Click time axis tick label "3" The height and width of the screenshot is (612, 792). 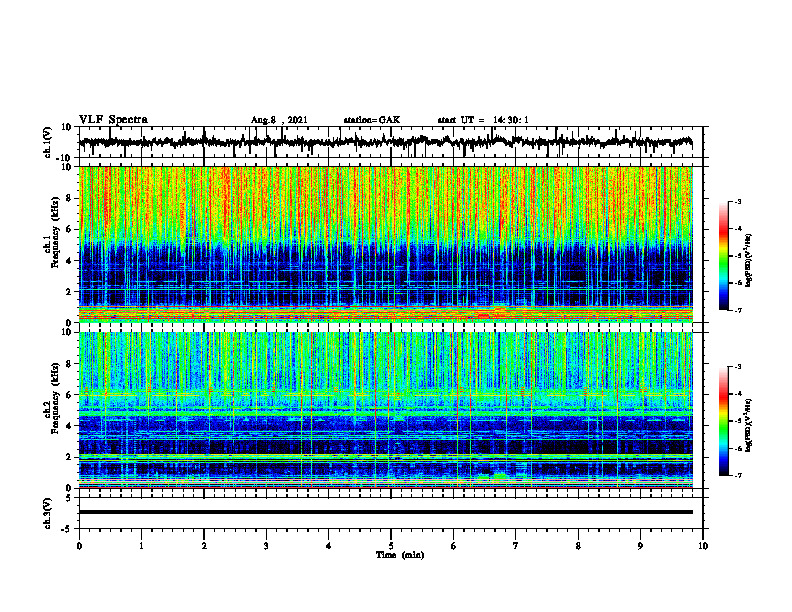[x=266, y=546]
